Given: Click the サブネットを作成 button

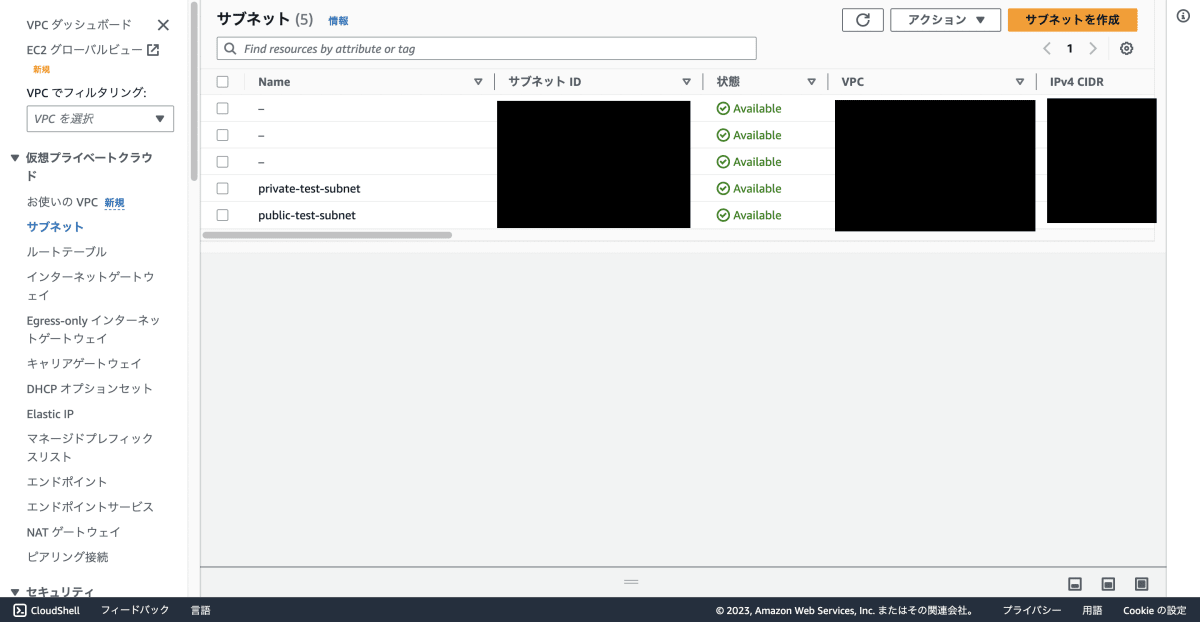Looking at the screenshot, I should coord(1072,20).
